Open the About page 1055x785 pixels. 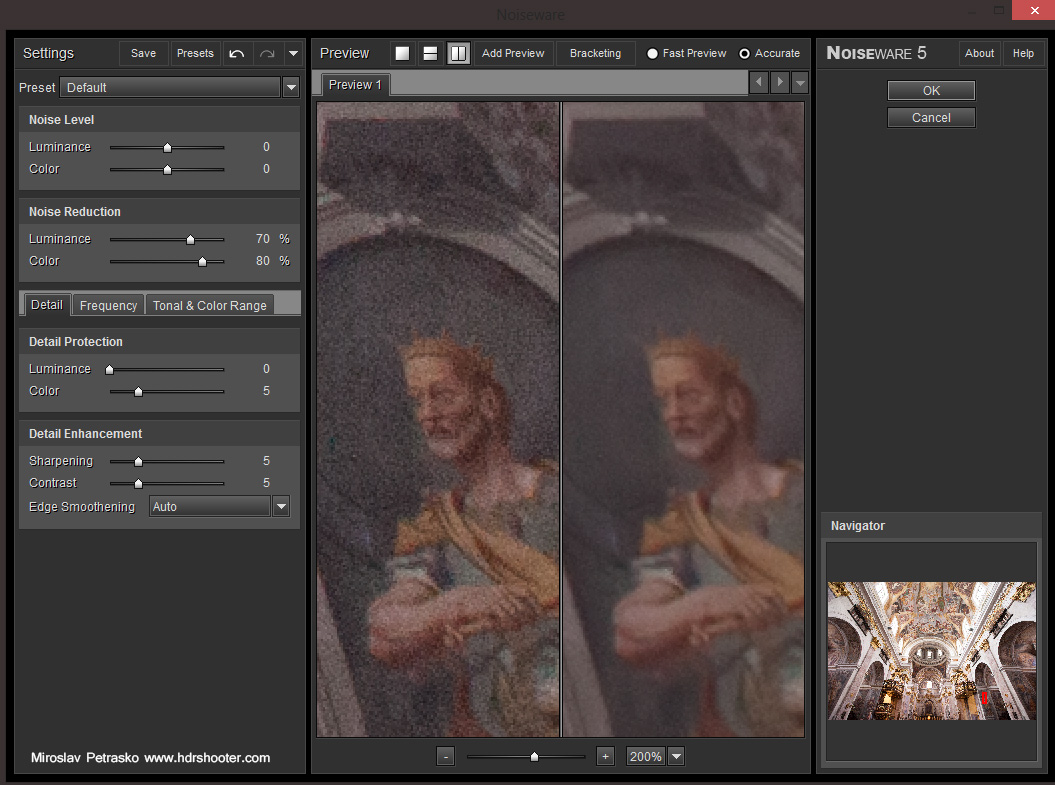click(979, 53)
